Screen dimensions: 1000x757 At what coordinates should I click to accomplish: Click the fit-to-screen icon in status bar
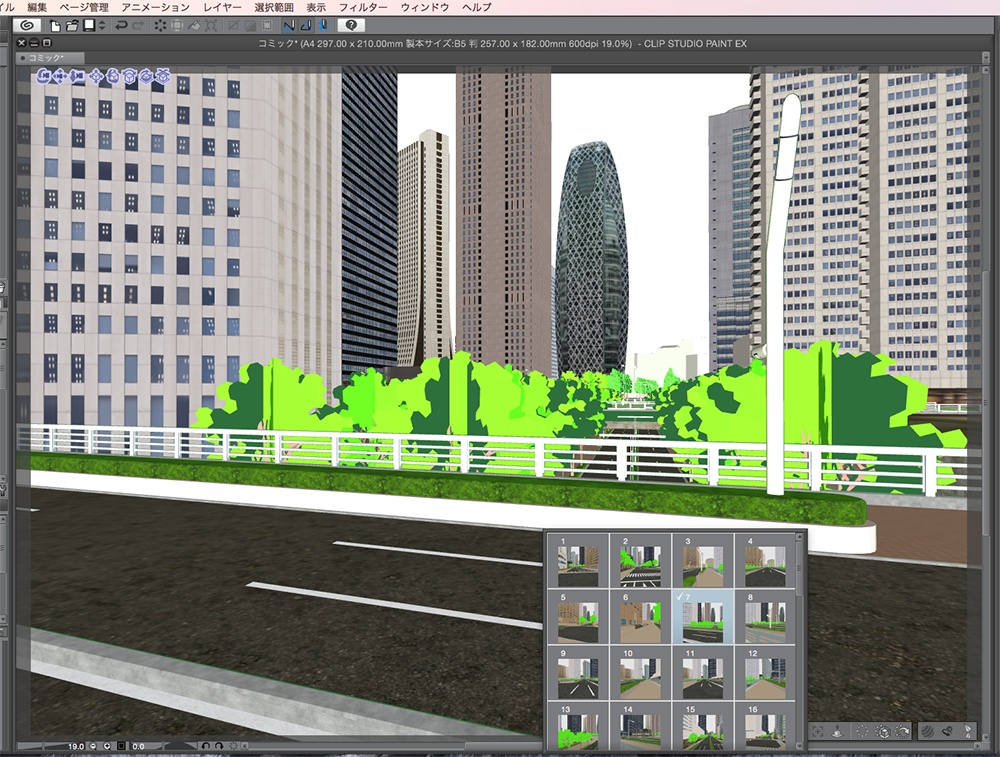(121, 746)
